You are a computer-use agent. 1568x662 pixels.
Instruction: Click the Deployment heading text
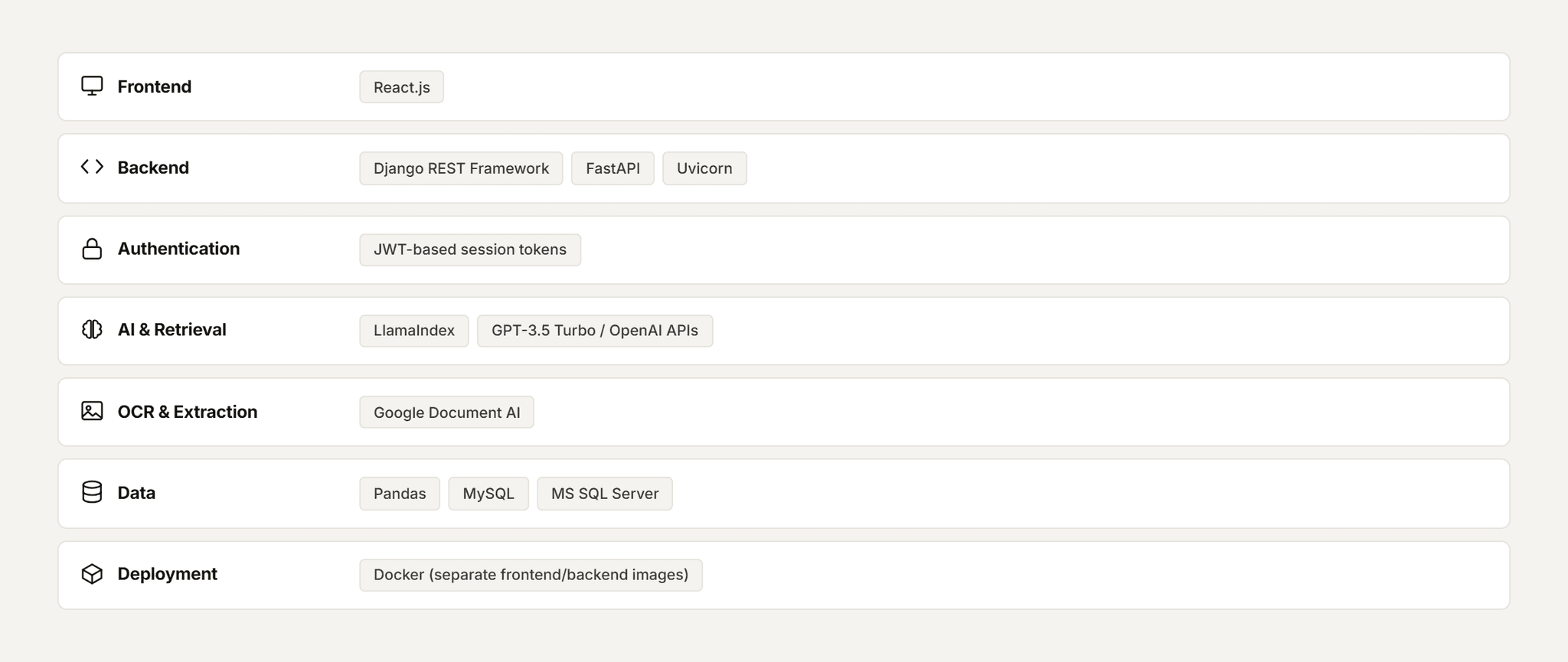[x=168, y=574]
